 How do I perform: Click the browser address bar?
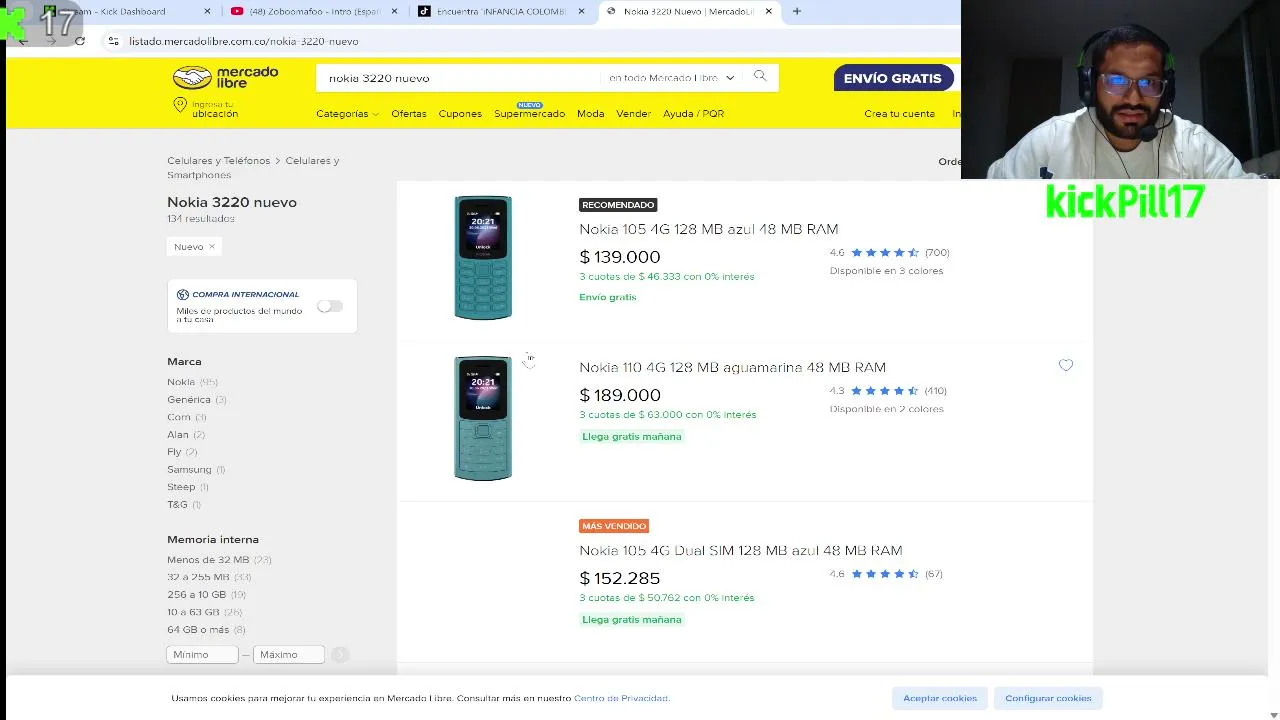pos(530,41)
